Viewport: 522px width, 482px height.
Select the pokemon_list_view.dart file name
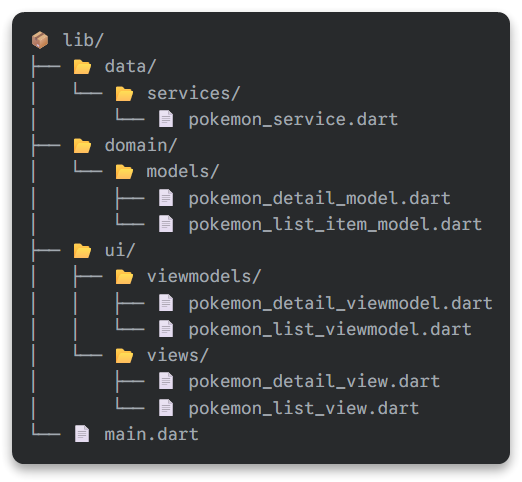click(x=304, y=409)
